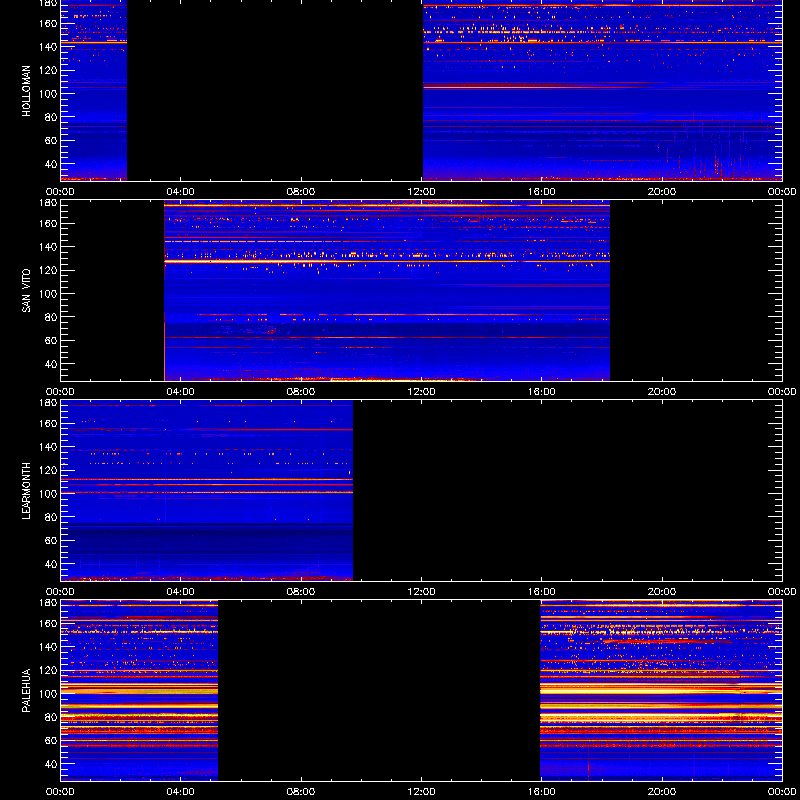Select the 120 tick on Palehua axis

tap(49, 670)
